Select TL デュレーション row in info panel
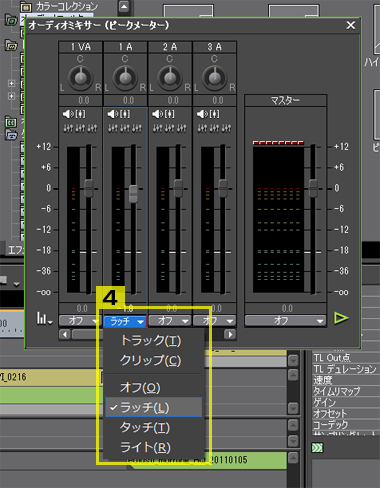380x488 pixels. coord(346,369)
